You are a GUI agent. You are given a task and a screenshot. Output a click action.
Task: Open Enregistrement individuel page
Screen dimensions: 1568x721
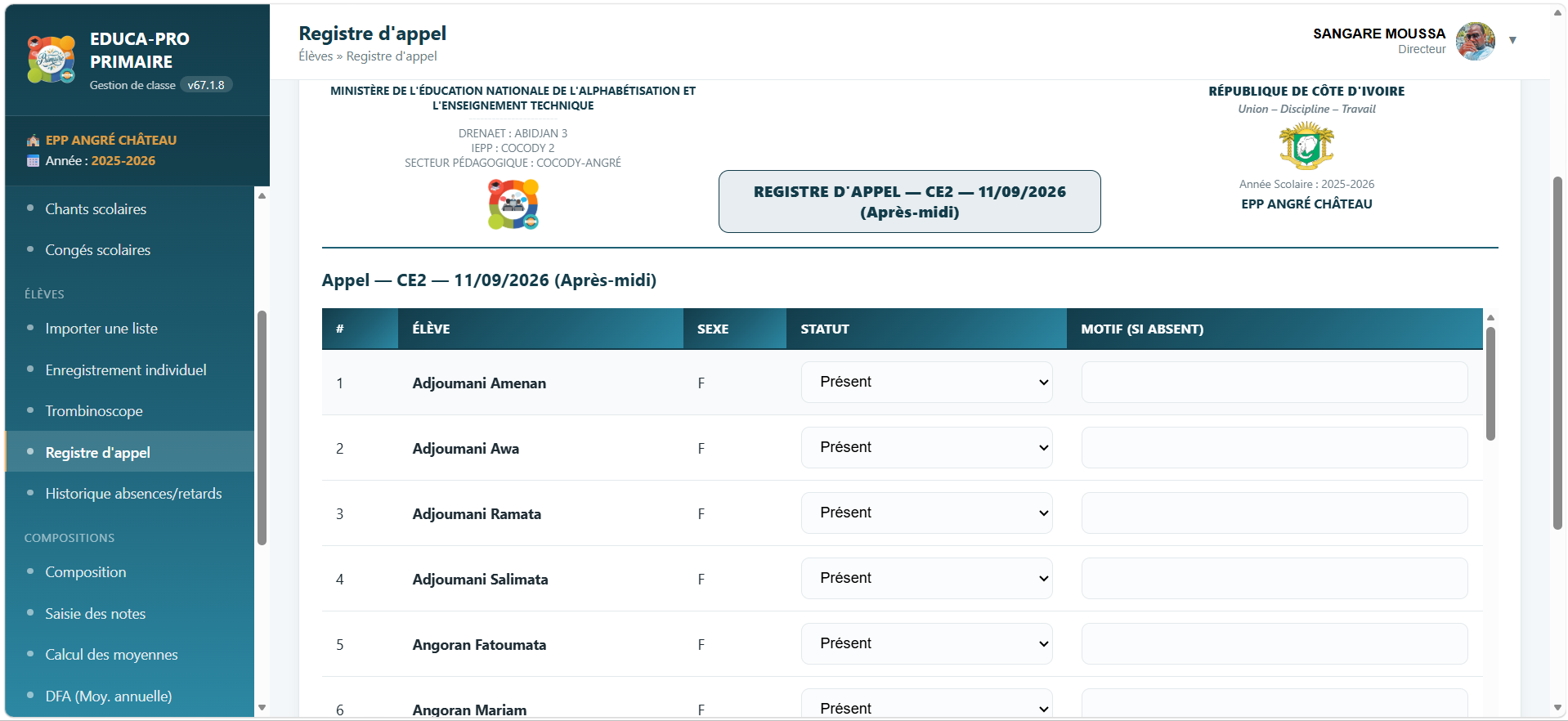[126, 370]
